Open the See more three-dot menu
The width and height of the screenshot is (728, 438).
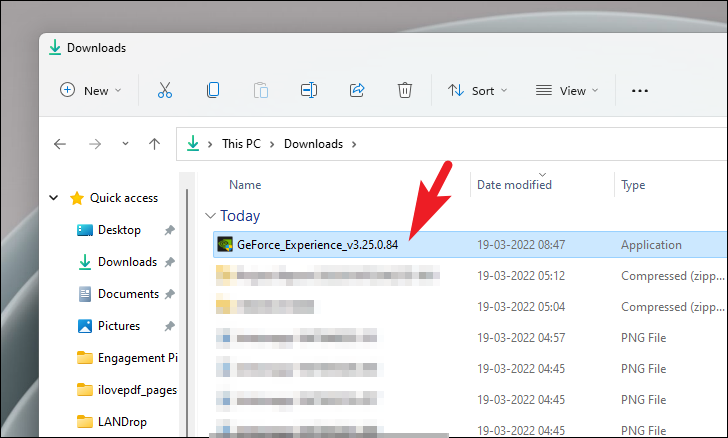click(x=640, y=91)
